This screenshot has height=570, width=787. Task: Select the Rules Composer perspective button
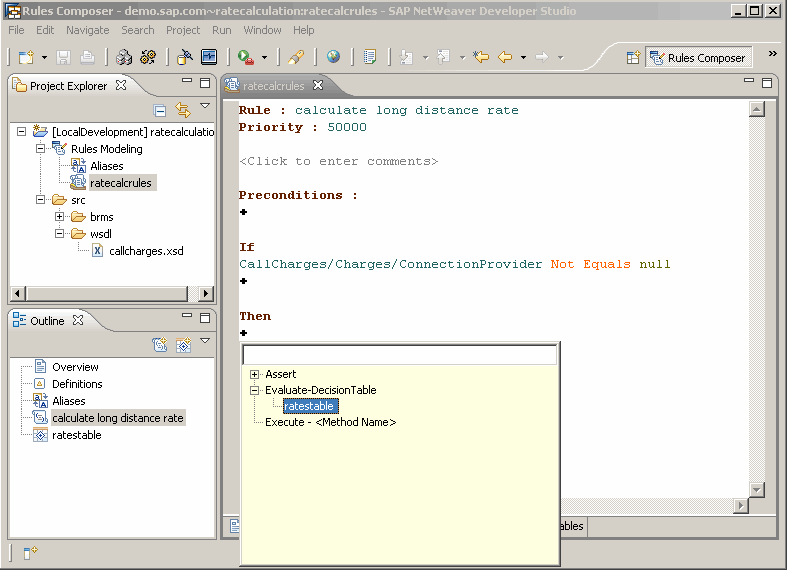pos(698,58)
